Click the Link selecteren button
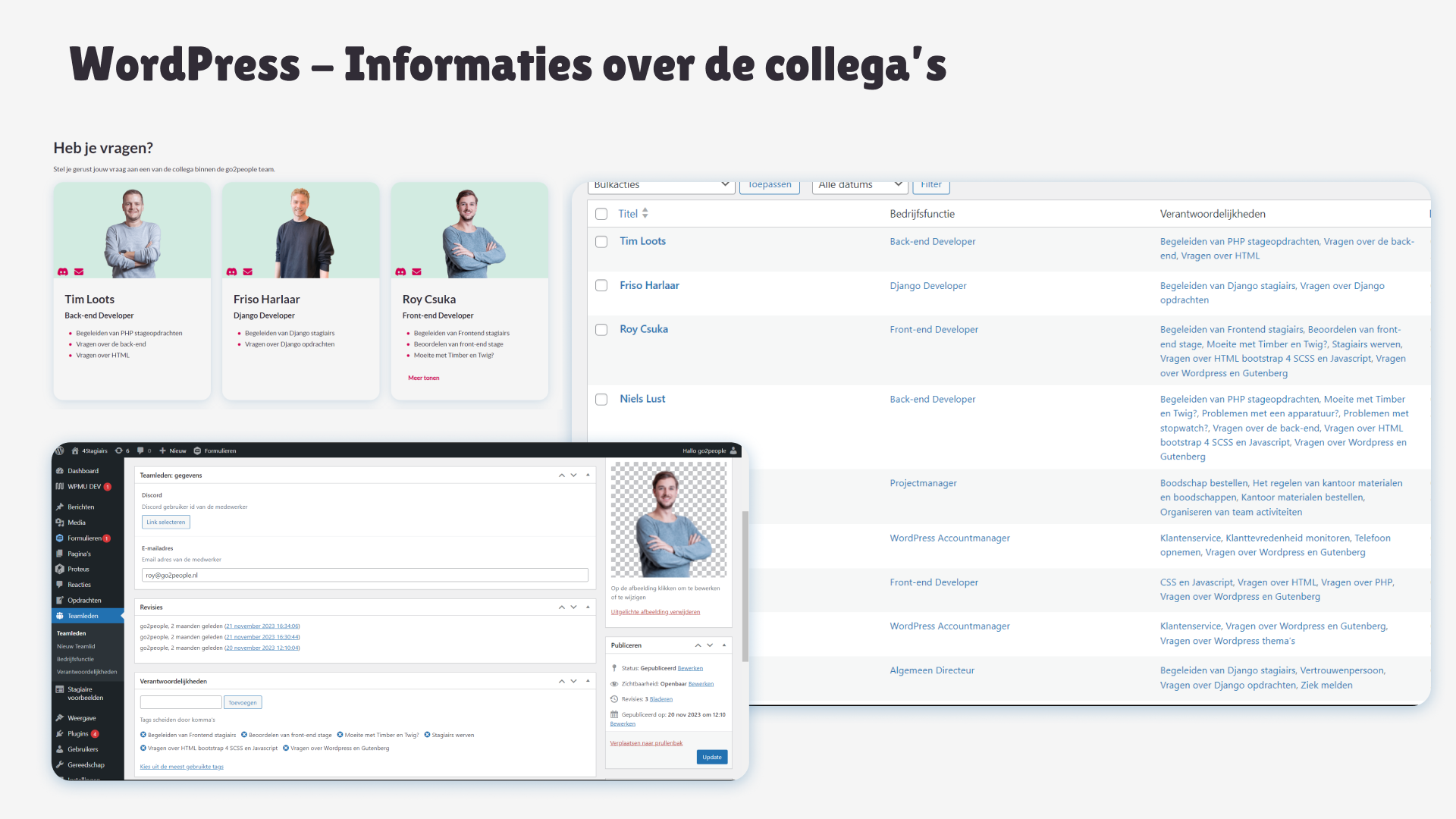This screenshot has width=1456, height=819. [x=166, y=522]
